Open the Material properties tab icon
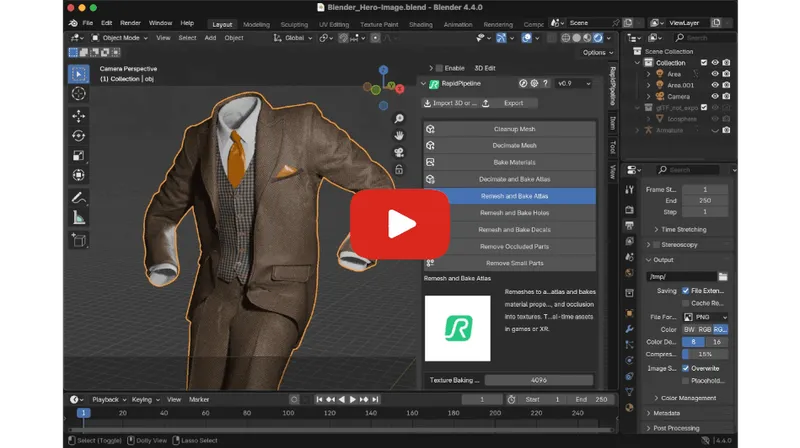Viewport: 800px width, 448px height. pos(629,408)
